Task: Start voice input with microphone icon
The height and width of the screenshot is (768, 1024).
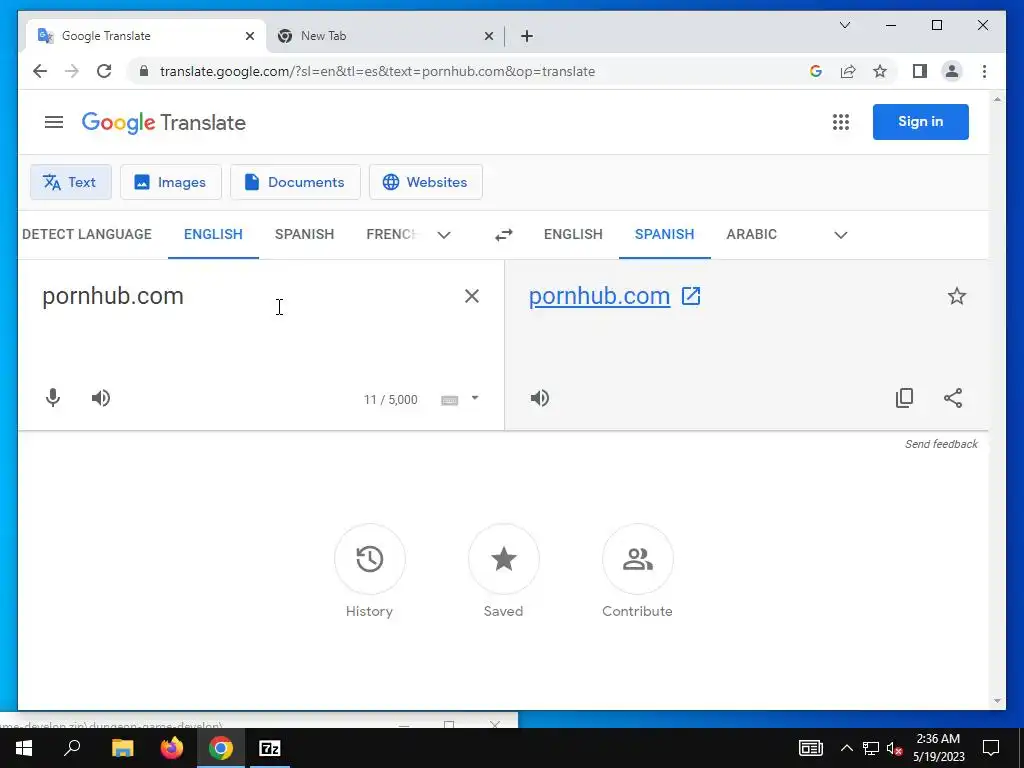Action: point(53,398)
